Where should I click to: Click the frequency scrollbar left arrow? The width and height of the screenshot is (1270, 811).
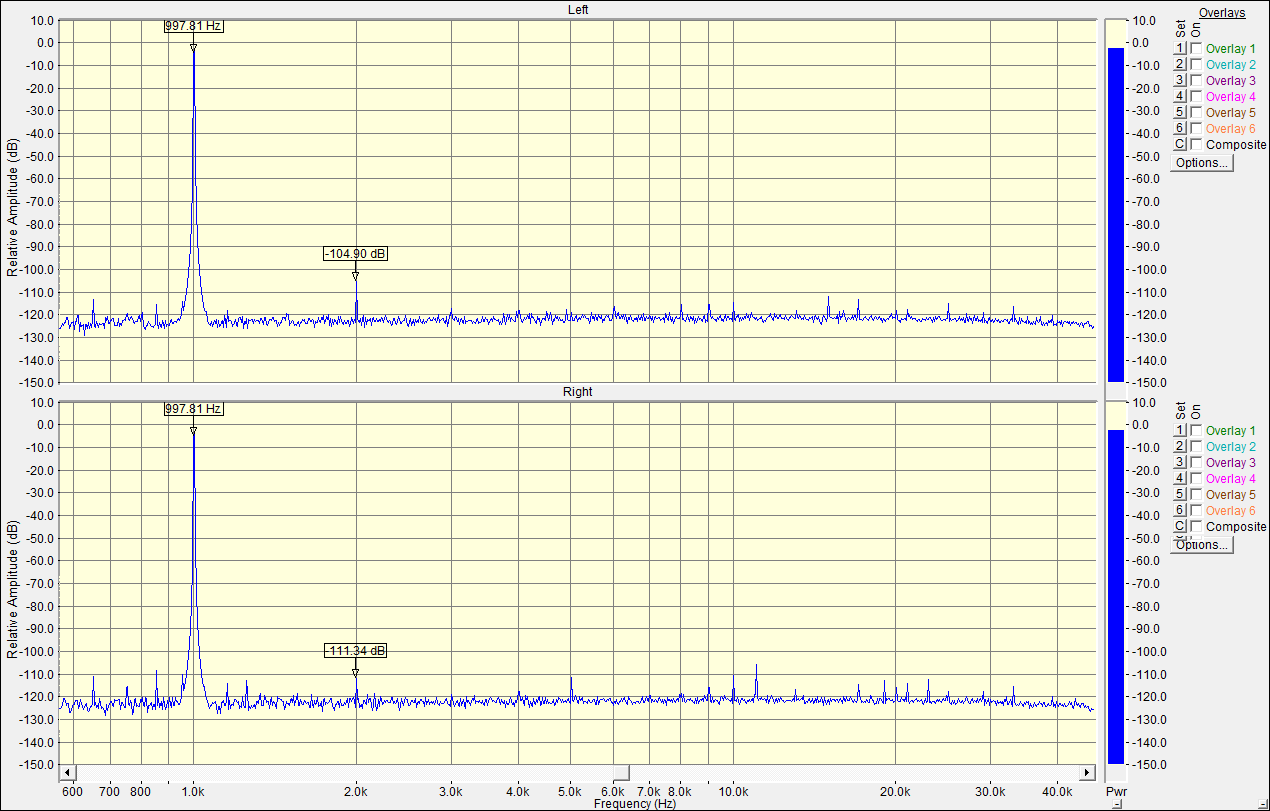click(68, 774)
